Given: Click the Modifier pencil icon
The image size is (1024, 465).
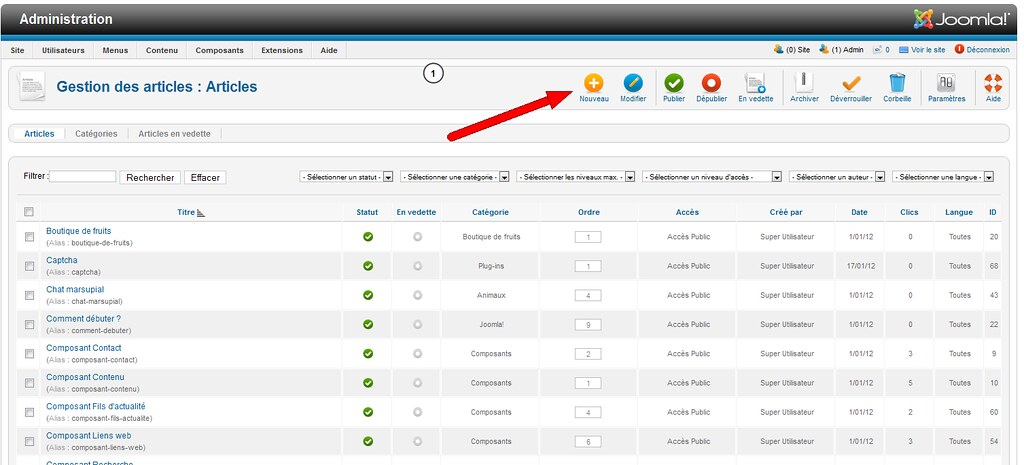Looking at the screenshot, I should (633, 83).
